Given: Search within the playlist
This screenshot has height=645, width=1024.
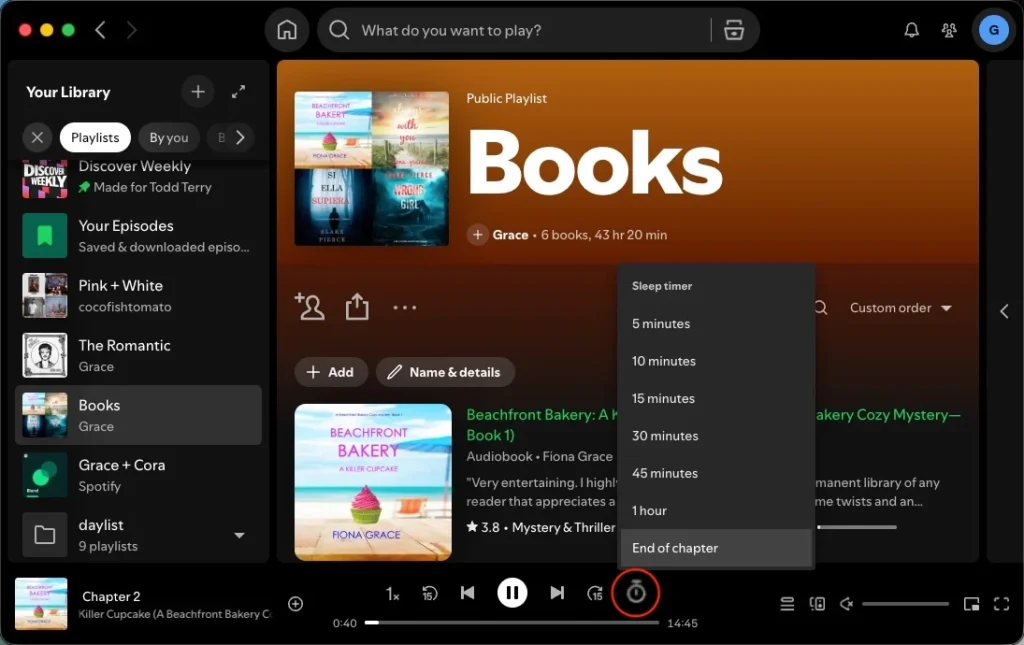Looking at the screenshot, I should coord(821,307).
